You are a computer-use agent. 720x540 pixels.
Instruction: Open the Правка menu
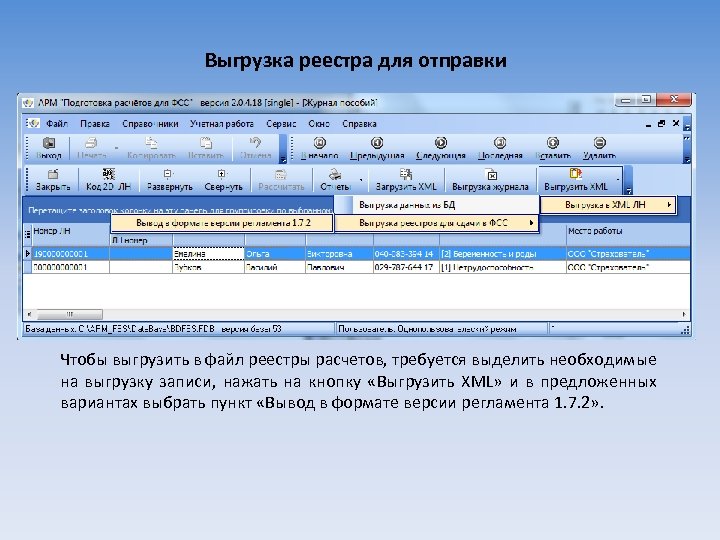coord(95,124)
